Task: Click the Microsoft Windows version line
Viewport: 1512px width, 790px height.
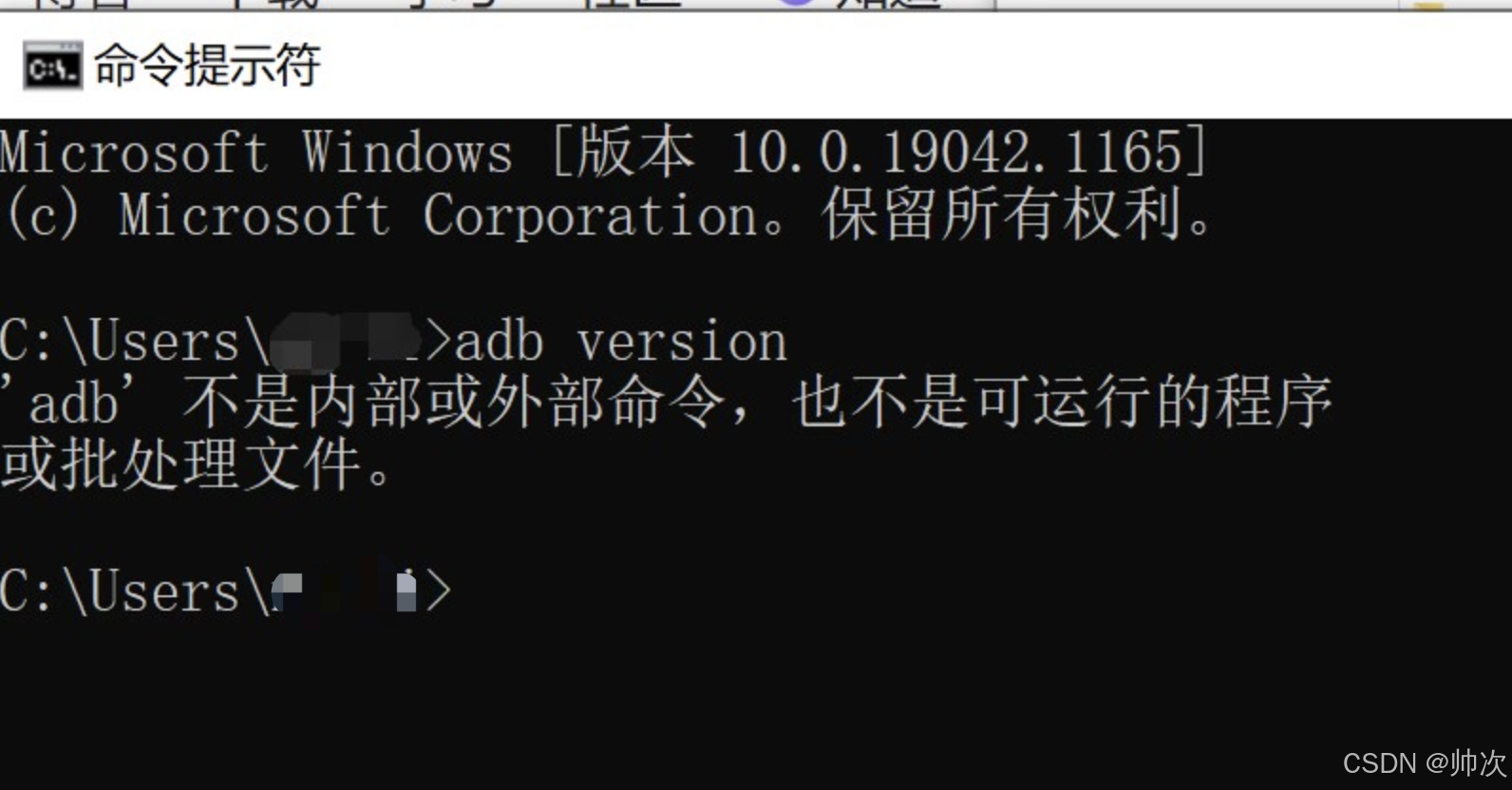Action: point(603,152)
